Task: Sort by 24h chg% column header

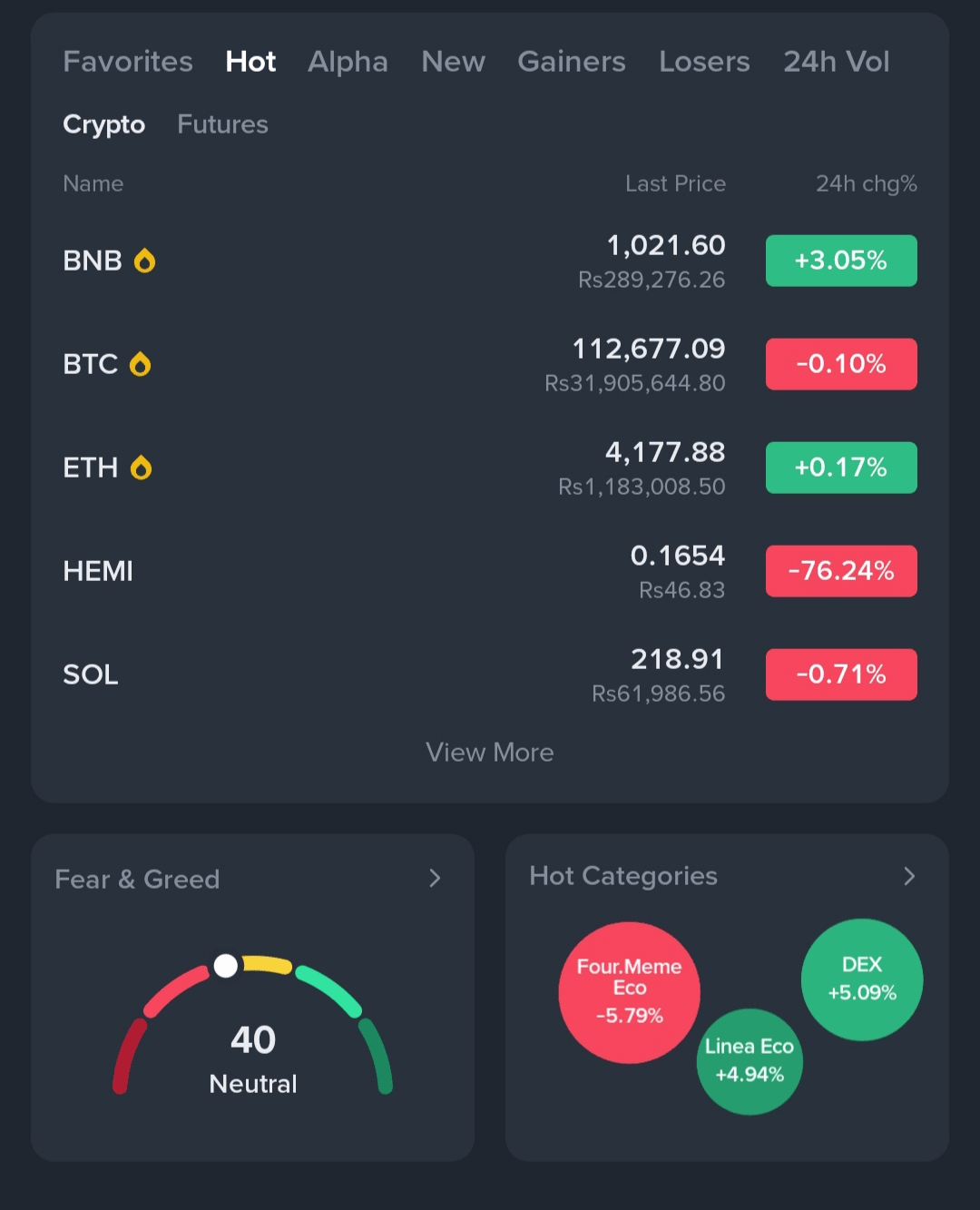Action: [866, 184]
